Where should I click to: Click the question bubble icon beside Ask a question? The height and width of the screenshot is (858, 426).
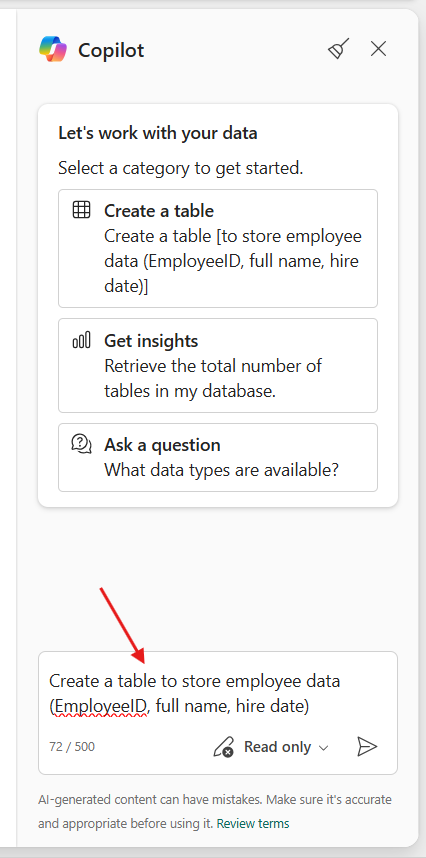pyautogui.click(x=81, y=443)
